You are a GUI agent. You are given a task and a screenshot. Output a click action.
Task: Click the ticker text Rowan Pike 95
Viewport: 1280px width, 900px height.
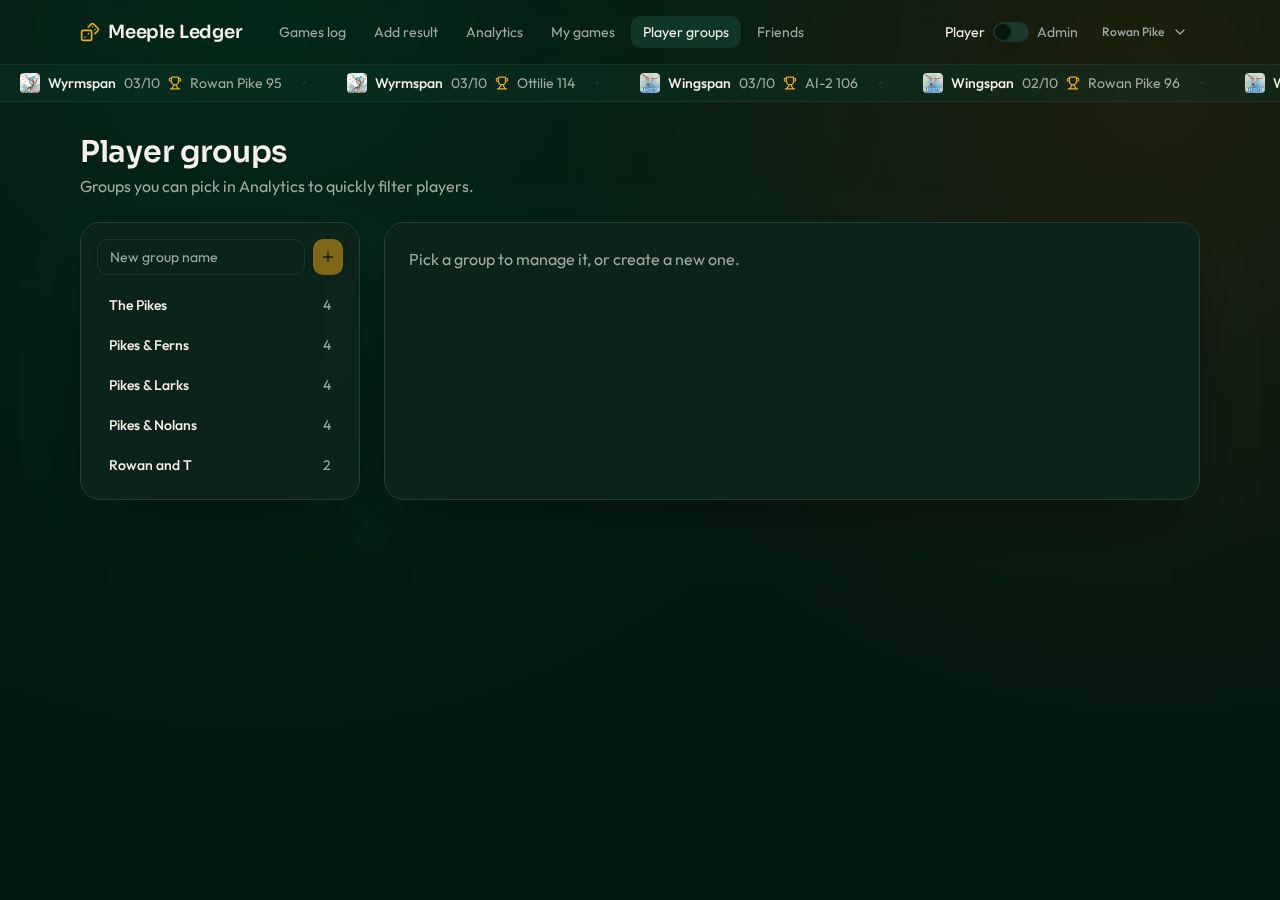coord(236,83)
